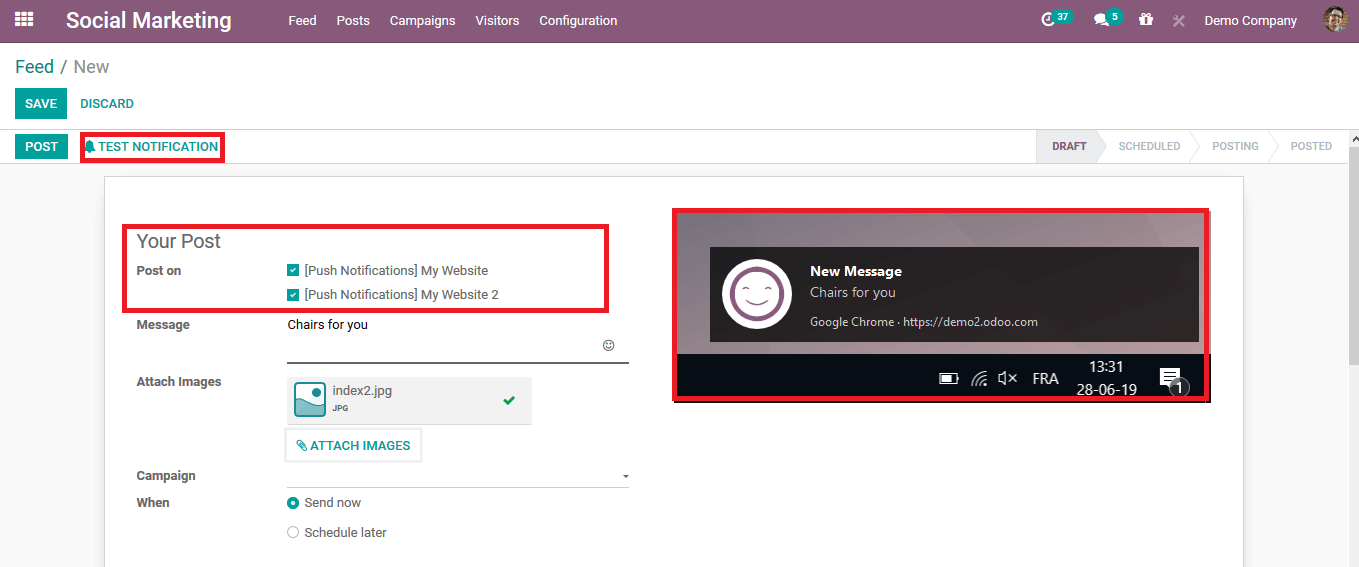Uncheck Push Notifications My Website 2 checkbox
The width and height of the screenshot is (1359, 567).
[x=293, y=294]
